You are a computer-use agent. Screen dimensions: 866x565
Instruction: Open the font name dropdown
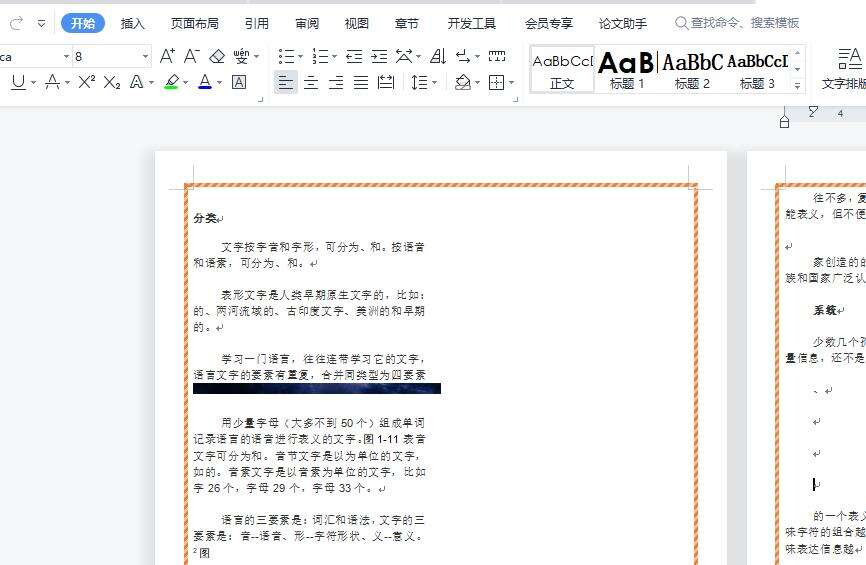(x=66, y=56)
